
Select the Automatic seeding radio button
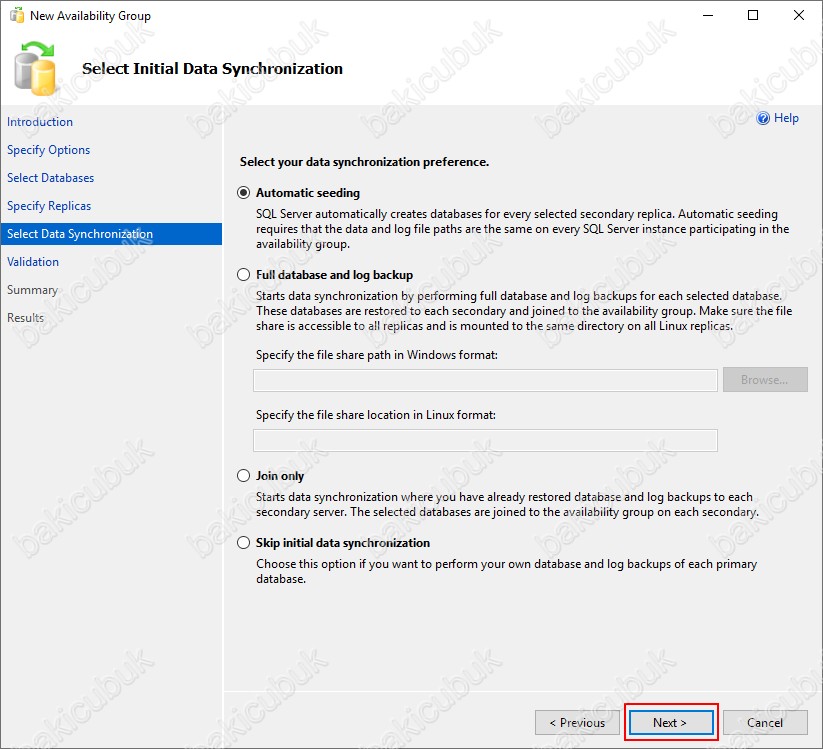(243, 193)
